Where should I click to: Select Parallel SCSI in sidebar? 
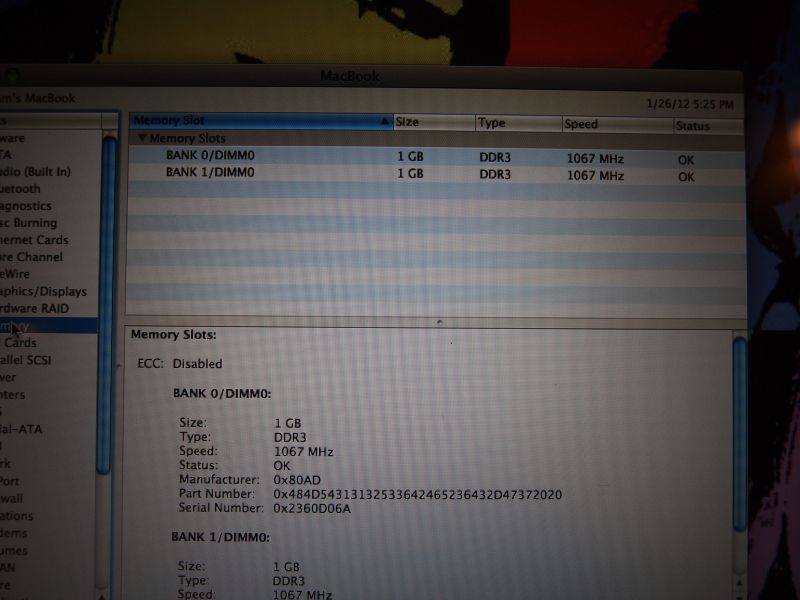[x=26, y=360]
